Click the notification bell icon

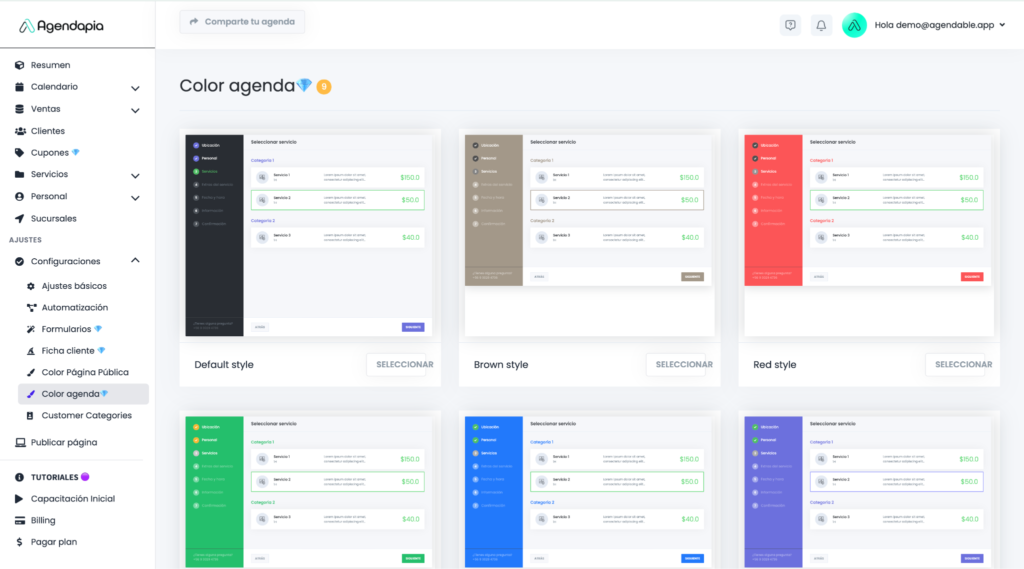821,25
